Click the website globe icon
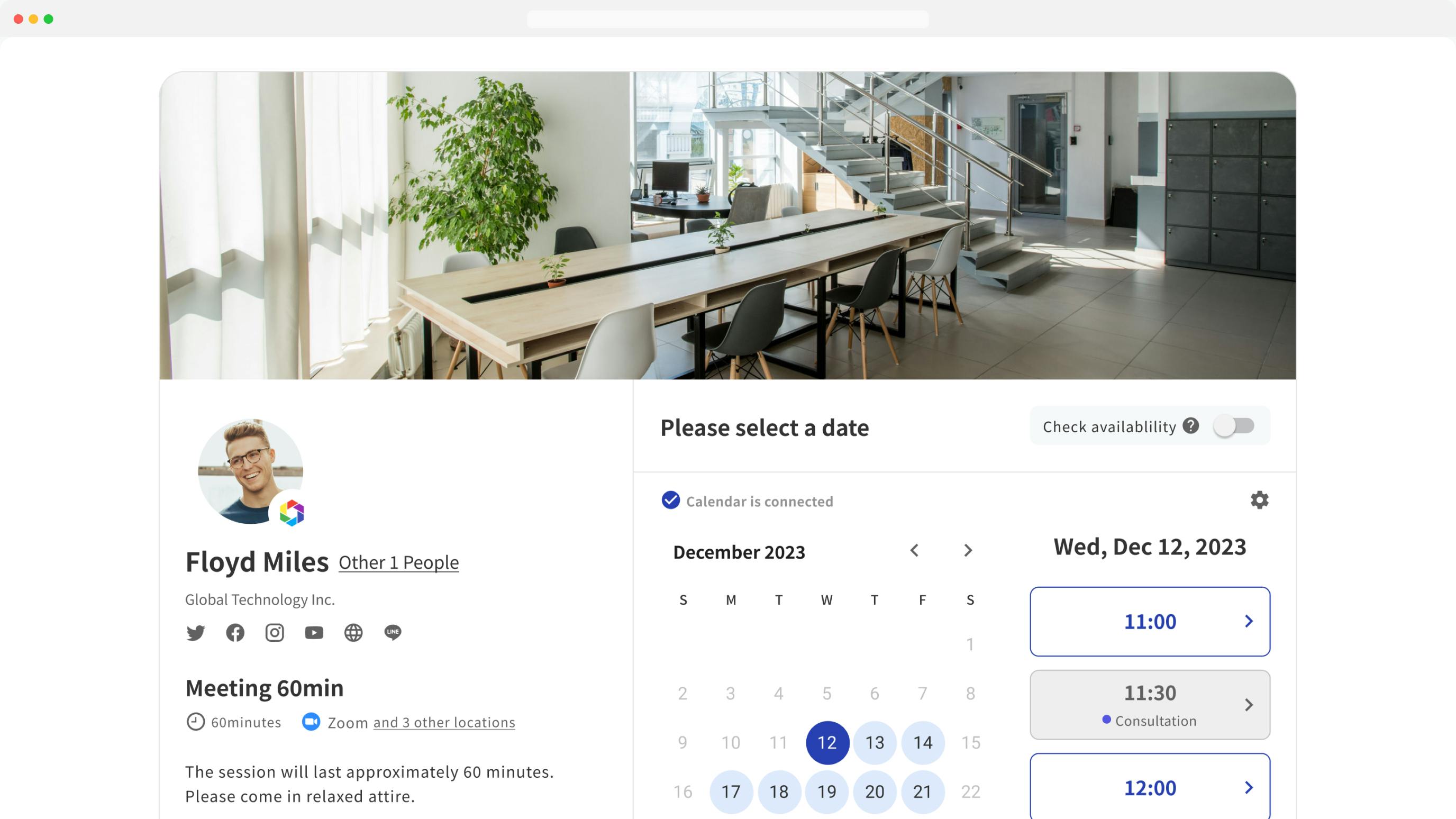Screen dimensions: 1456x819 pyautogui.click(x=353, y=632)
